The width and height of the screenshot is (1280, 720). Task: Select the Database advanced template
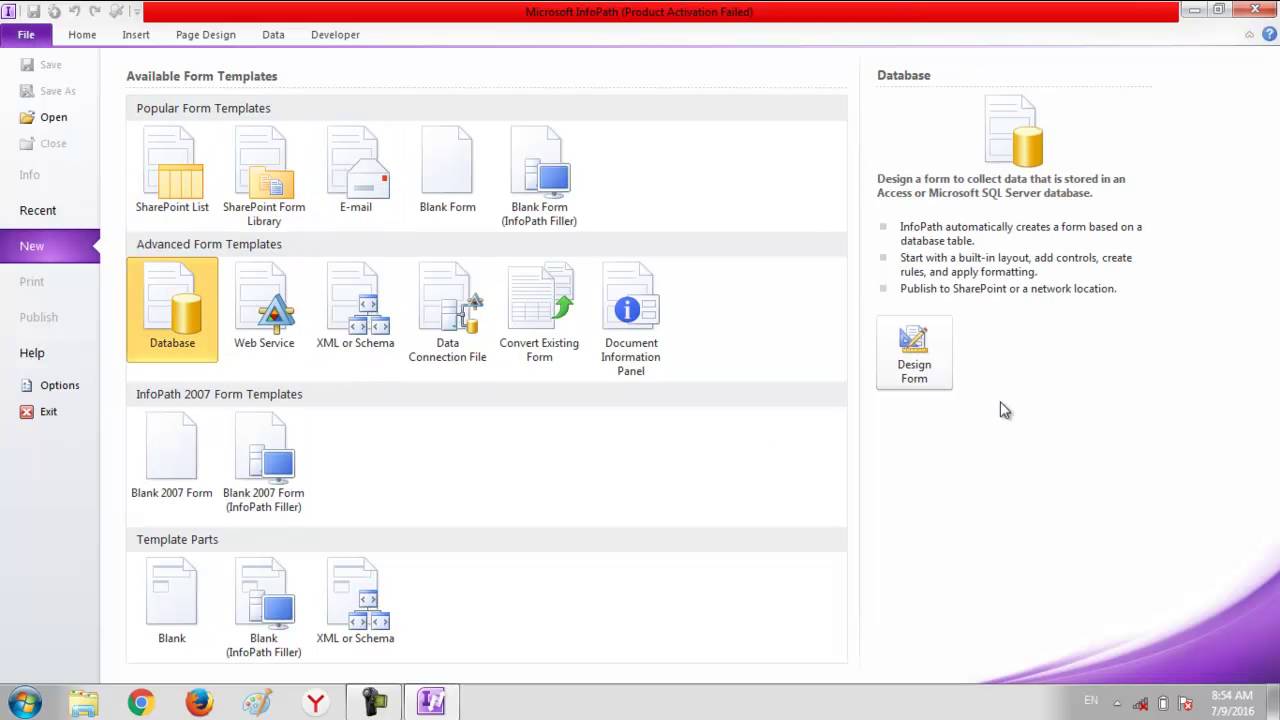pos(172,309)
